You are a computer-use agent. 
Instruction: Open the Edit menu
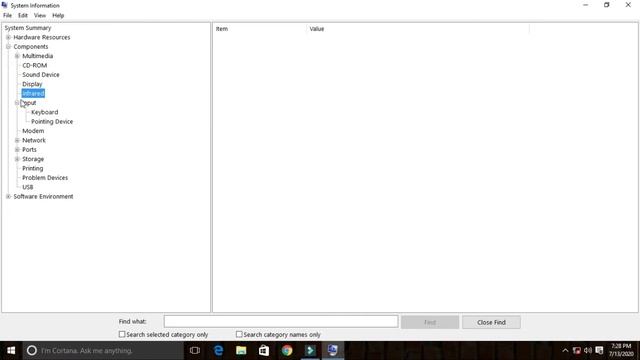pyautogui.click(x=23, y=15)
